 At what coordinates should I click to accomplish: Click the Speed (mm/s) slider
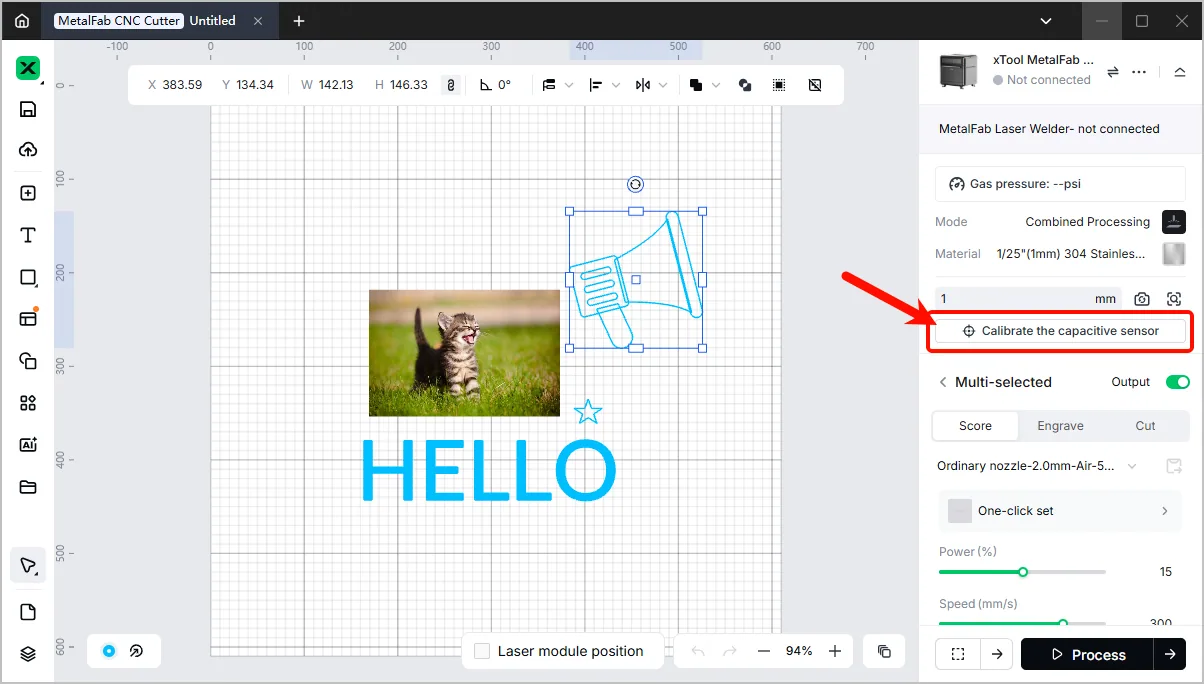[x=1022, y=623]
